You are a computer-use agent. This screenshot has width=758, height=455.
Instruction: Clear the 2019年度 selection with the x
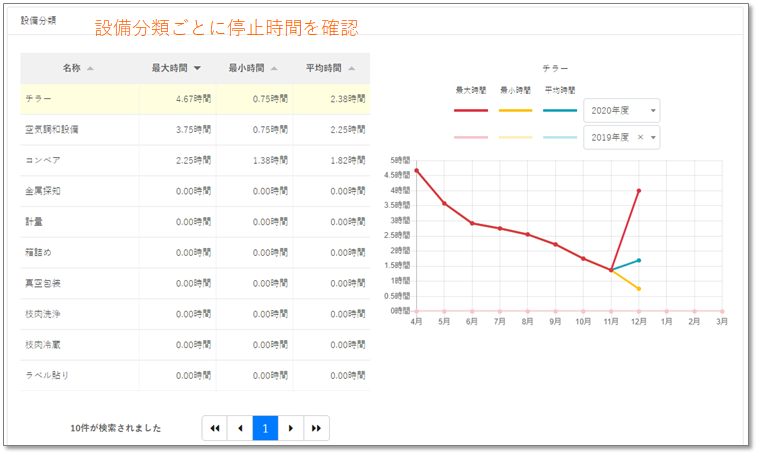tap(640, 137)
